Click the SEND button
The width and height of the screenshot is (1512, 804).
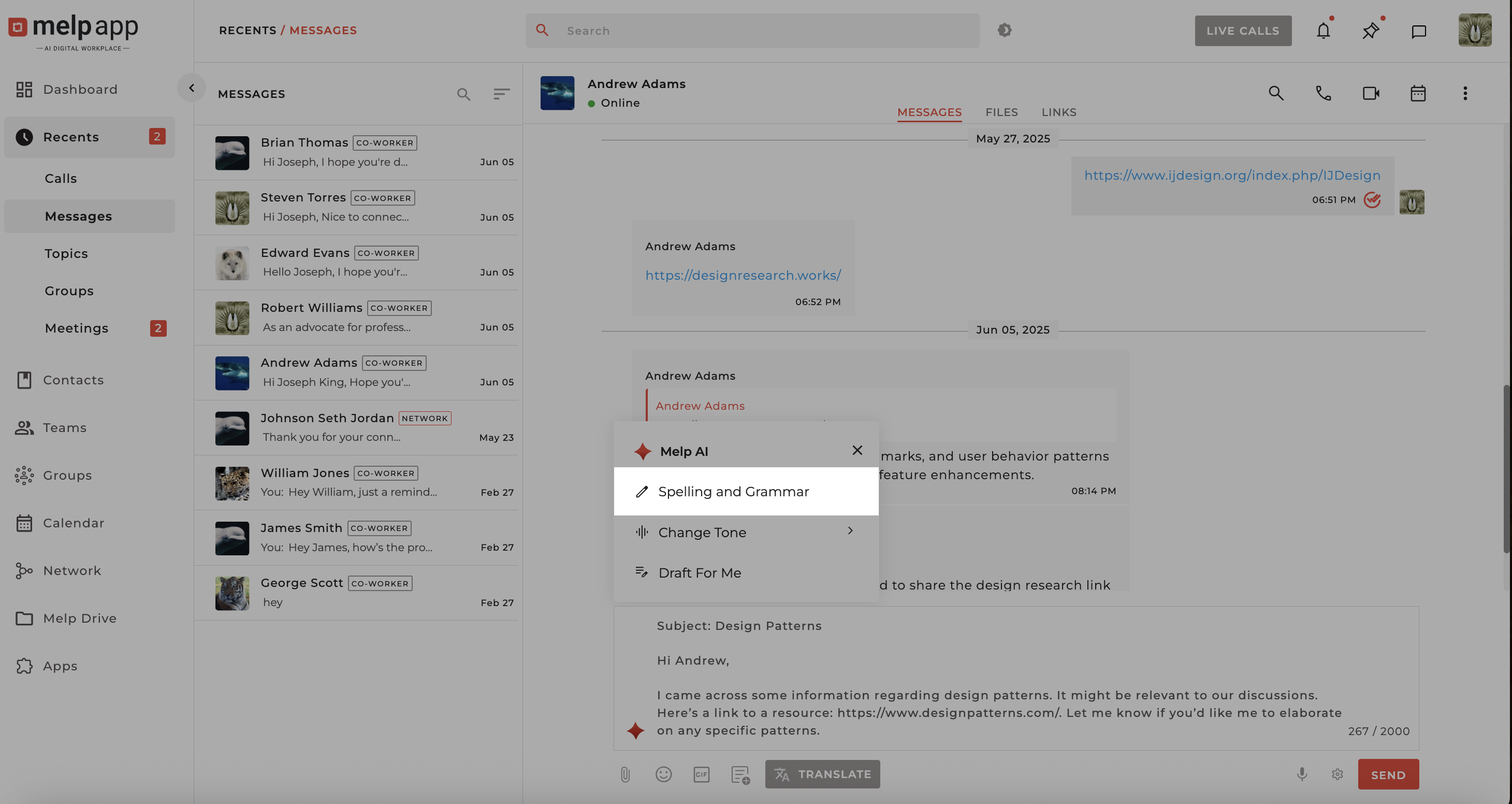(x=1388, y=774)
